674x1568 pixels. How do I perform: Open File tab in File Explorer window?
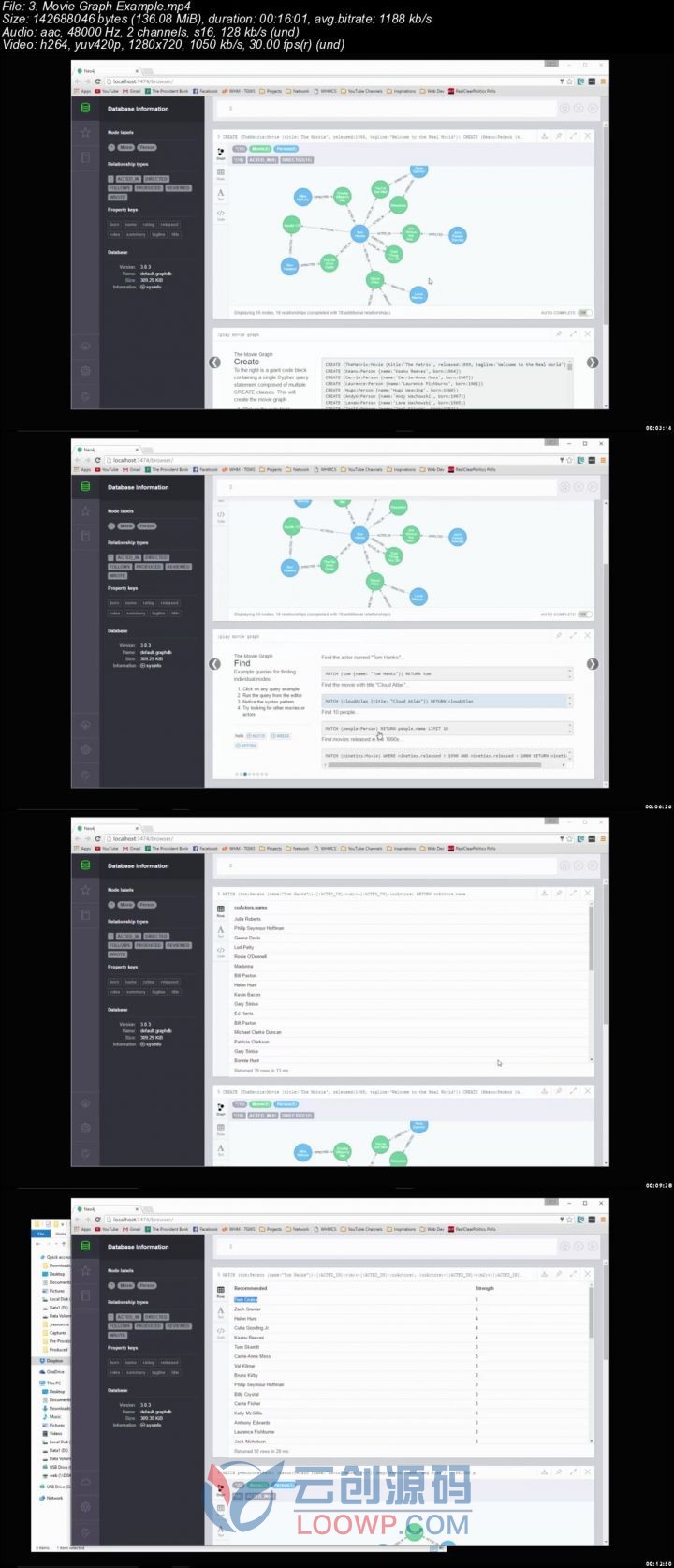click(41, 1235)
